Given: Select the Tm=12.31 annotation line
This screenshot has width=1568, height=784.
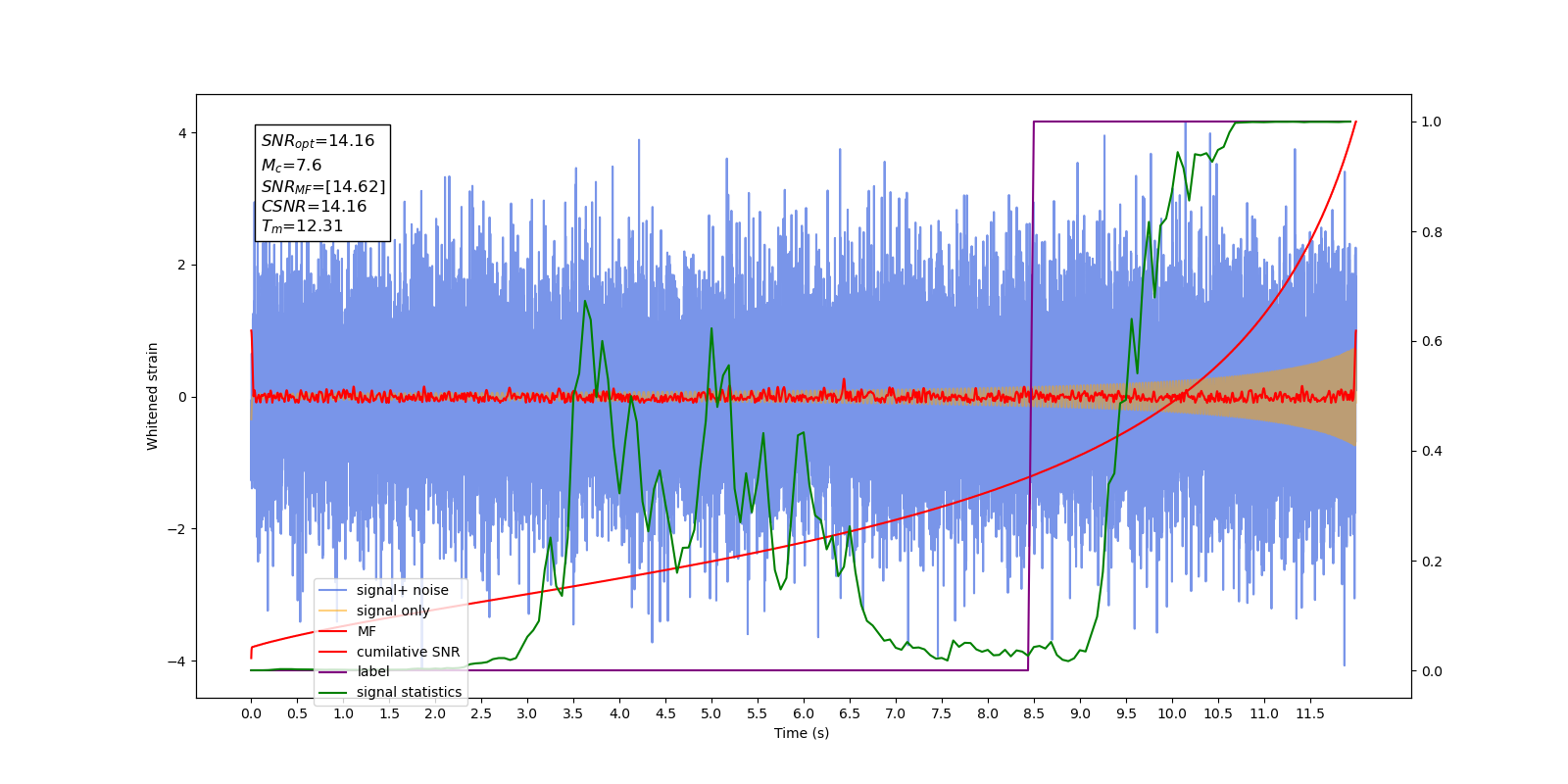Looking at the screenshot, I should coord(302,226).
